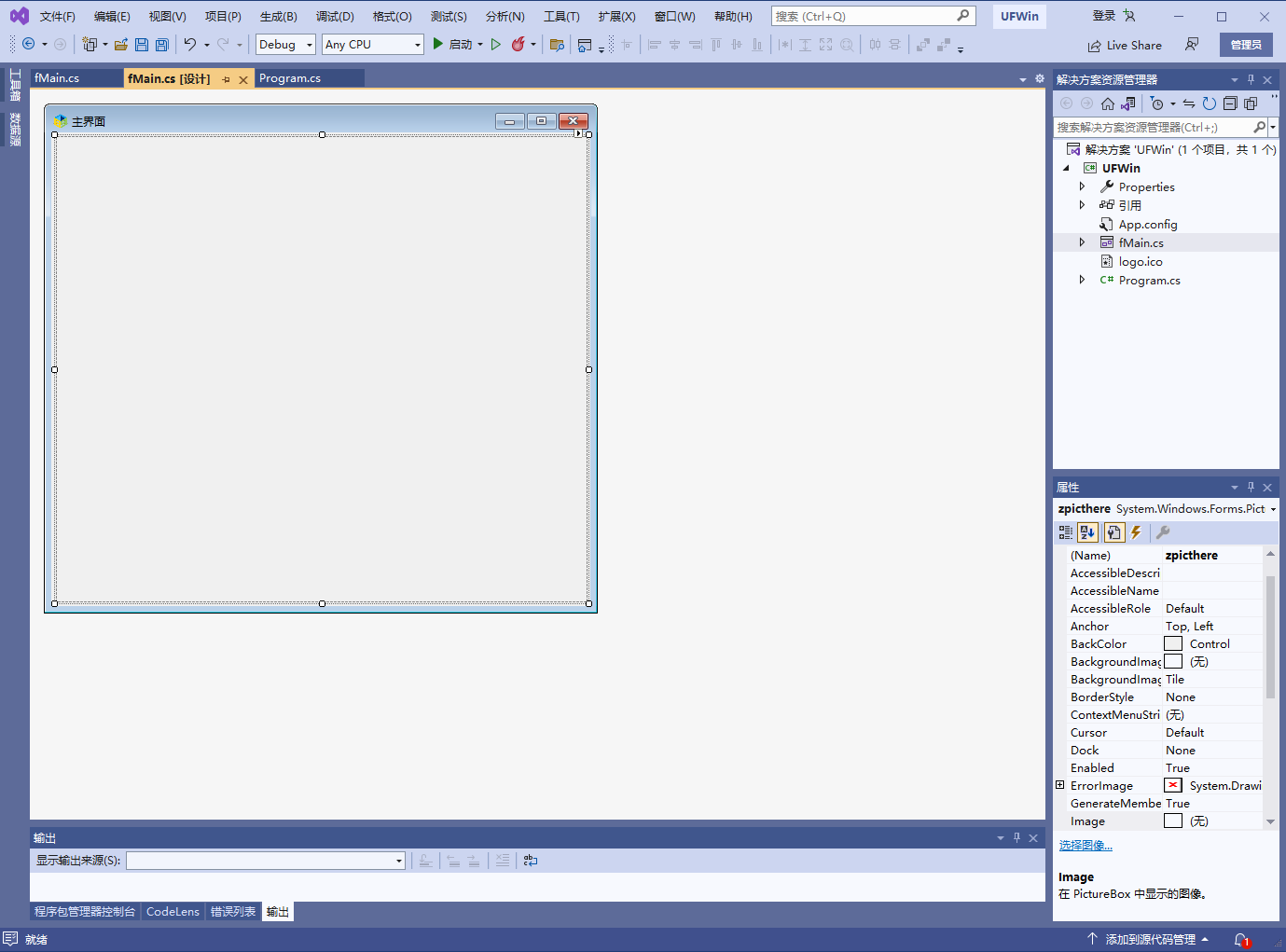Select App.config in Solution Explorer
The width and height of the screenshot is (1286, 952).
[1148, 225]
